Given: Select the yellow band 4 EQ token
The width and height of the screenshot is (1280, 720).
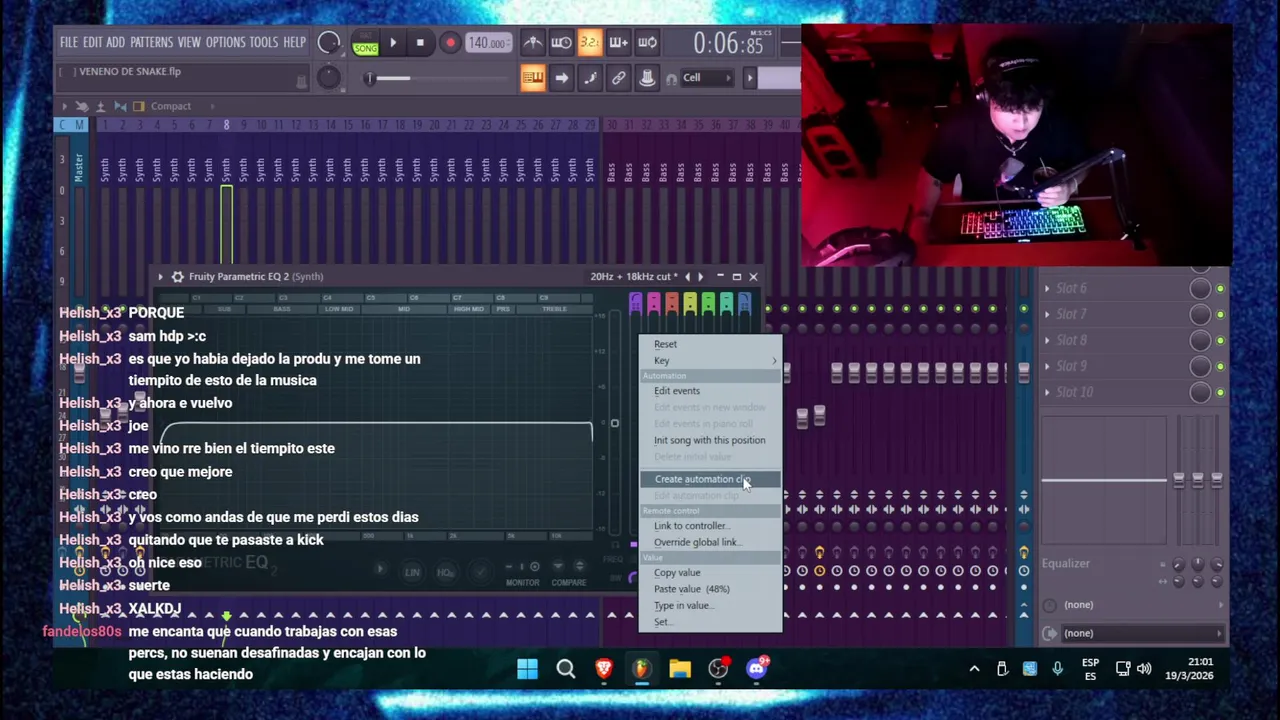Looking at the screenshot, I should [x=690, y=302].
